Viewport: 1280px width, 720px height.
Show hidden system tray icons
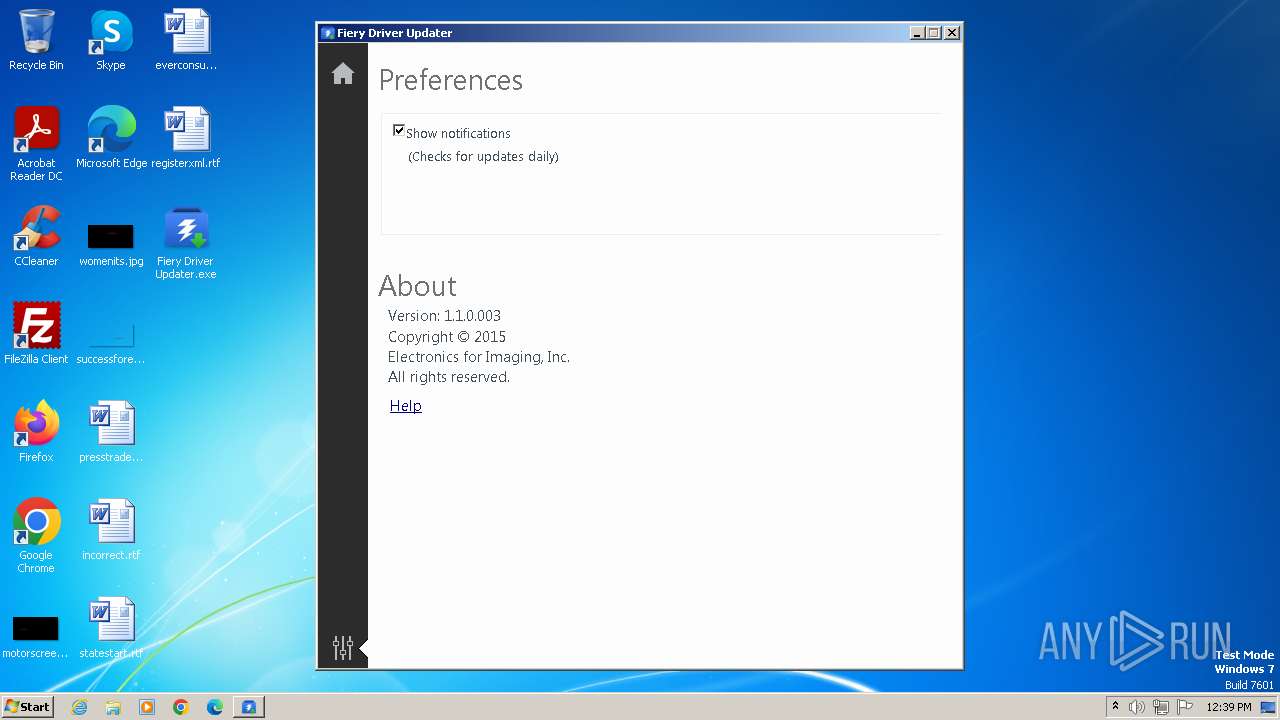pos(1115,707)
